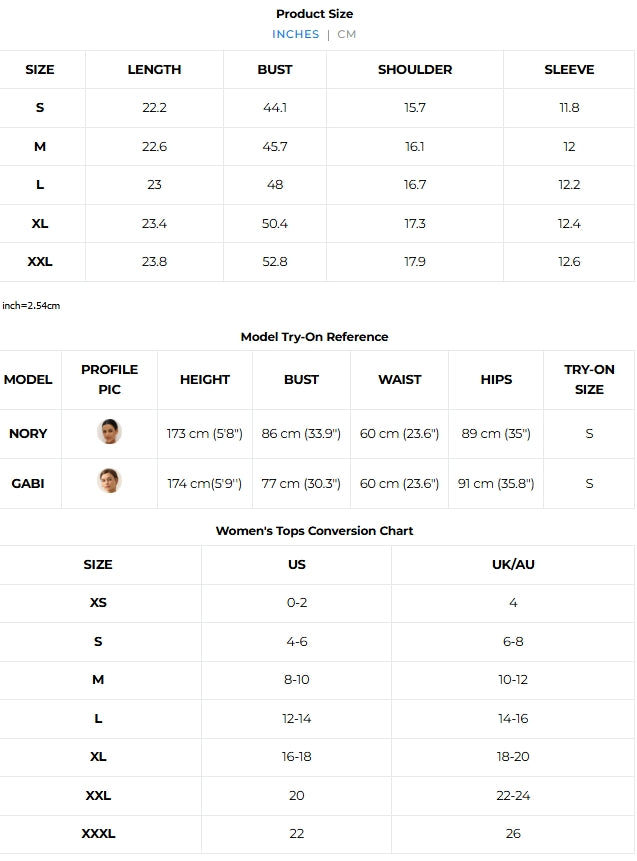Viewport: 637px width, 861px height.
Task: Click Nory's height 173 cm cell
Action: [204, 434]
